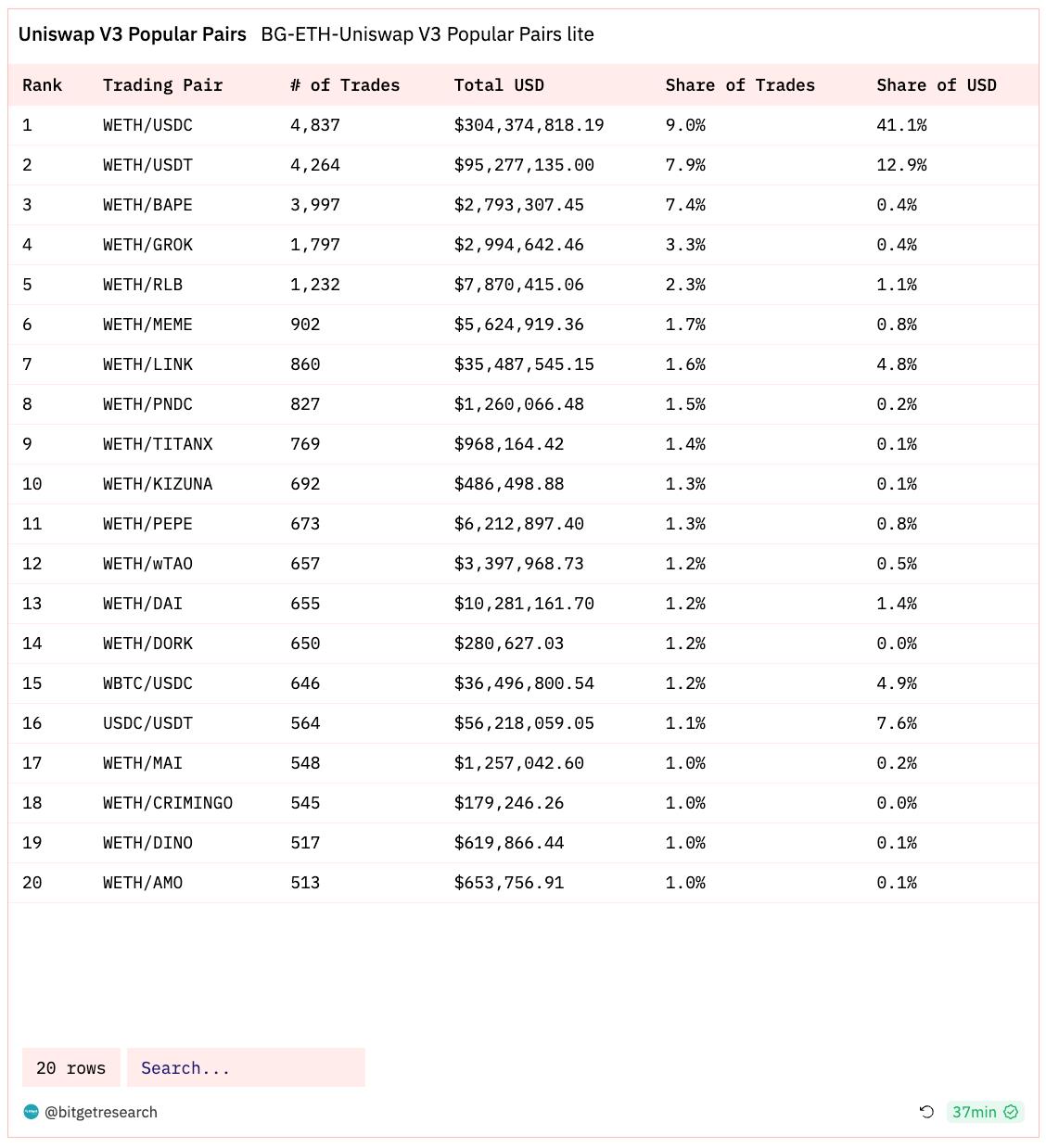Screen dimensions: 1046x1148
Task: Open the @bitgetresearch profile link
Action: click(101, 1112)
